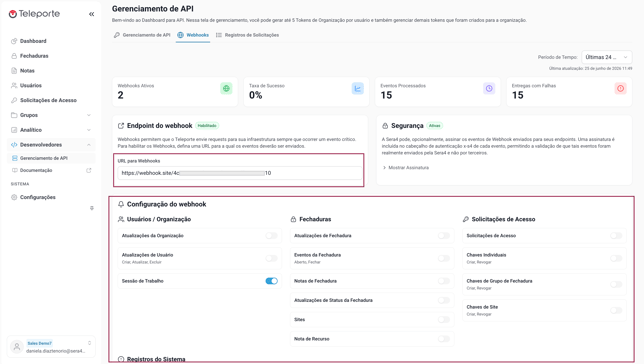Enable the Sites toggle

point(444,320)
